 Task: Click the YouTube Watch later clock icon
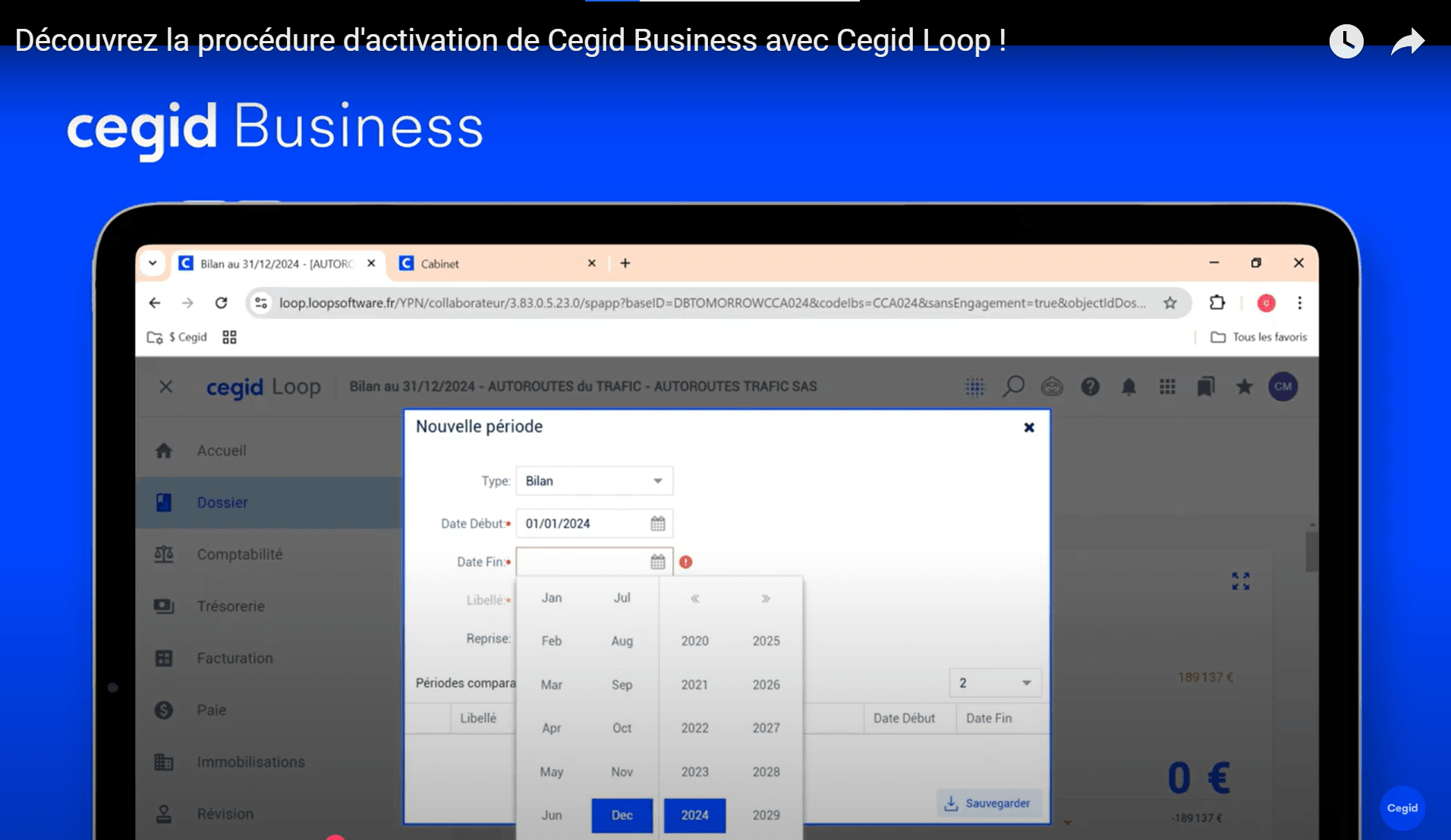coord(1346,41)
